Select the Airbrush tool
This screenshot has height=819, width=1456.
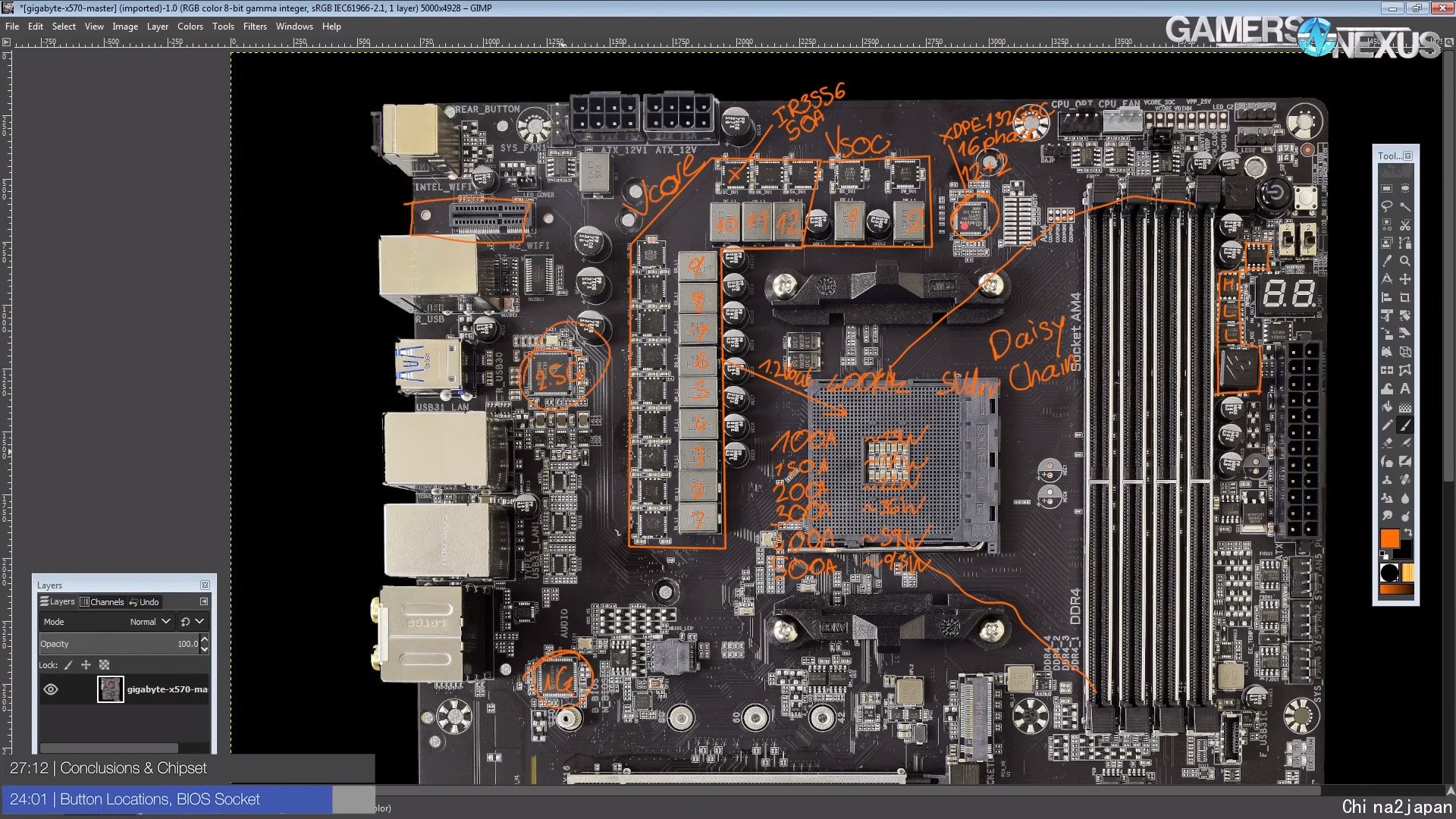coord(1405,442)
